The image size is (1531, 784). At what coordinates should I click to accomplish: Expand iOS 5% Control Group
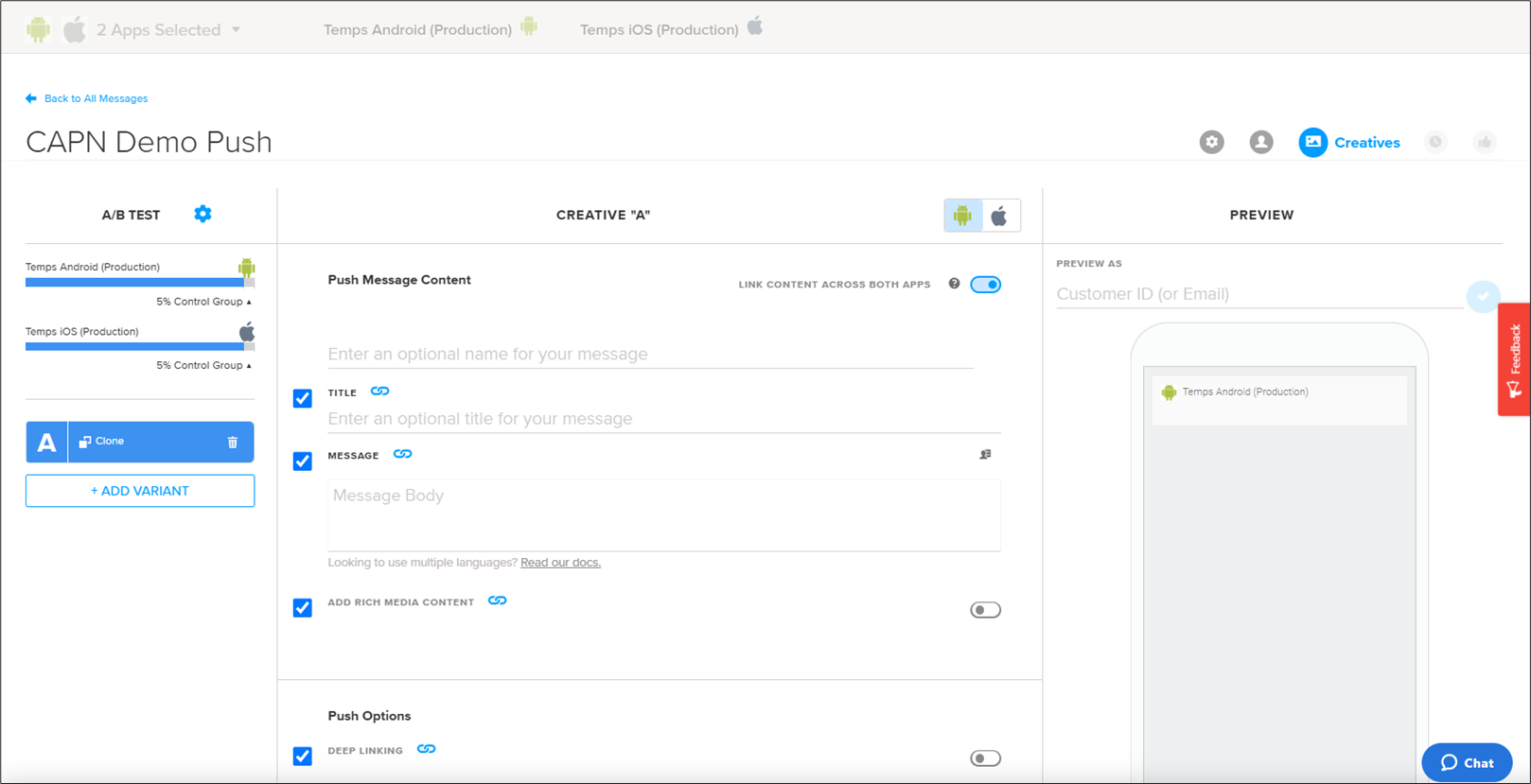(x=203, y=365)
